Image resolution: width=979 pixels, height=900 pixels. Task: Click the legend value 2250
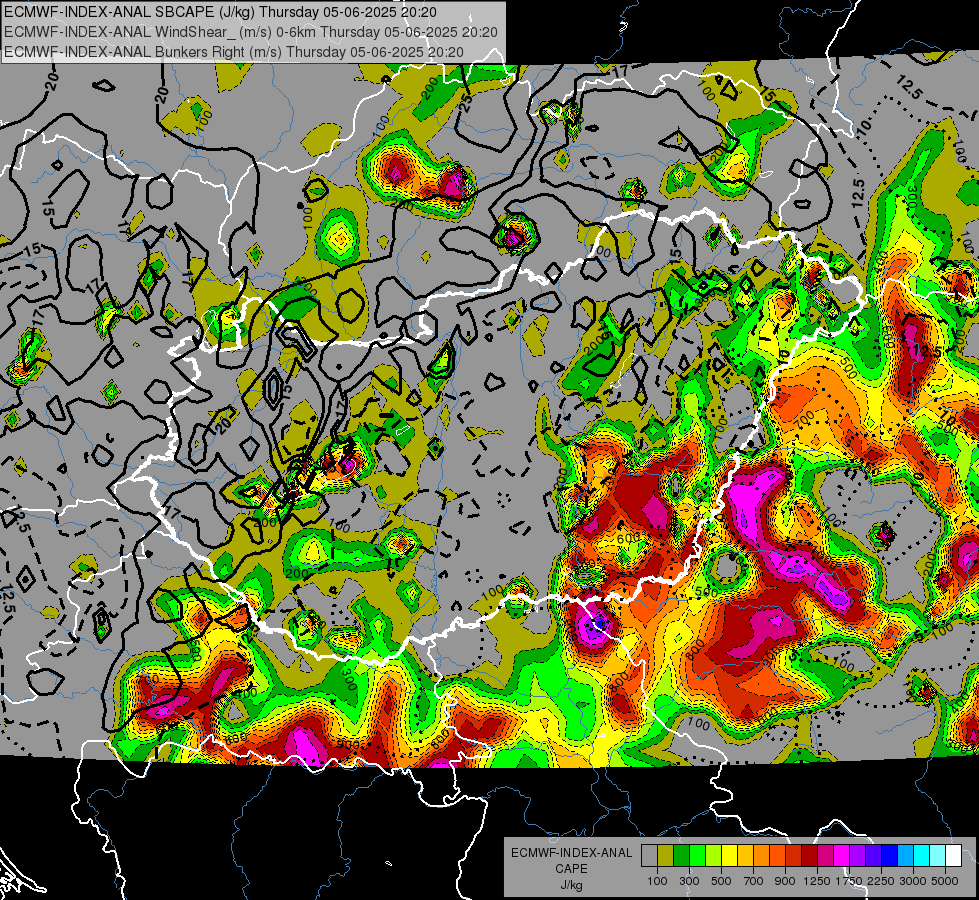pyautogui.click(x=881, y=881)
